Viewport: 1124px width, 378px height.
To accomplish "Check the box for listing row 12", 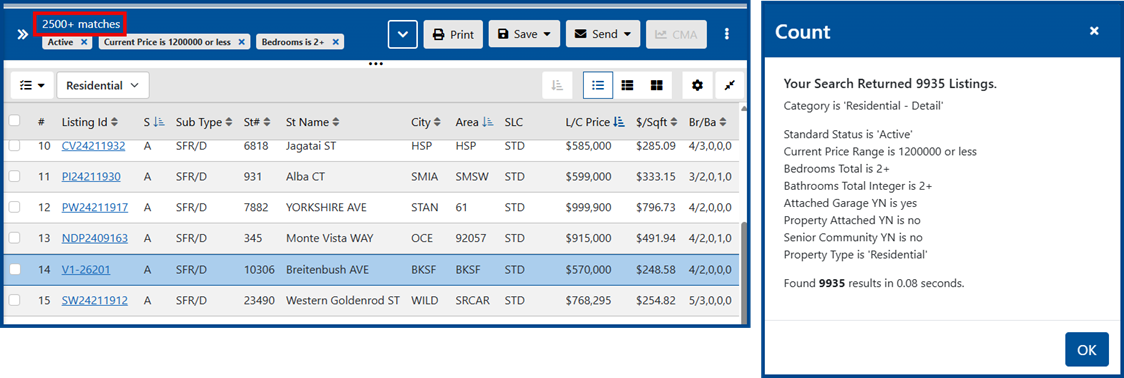I will (x=15, y=207).
